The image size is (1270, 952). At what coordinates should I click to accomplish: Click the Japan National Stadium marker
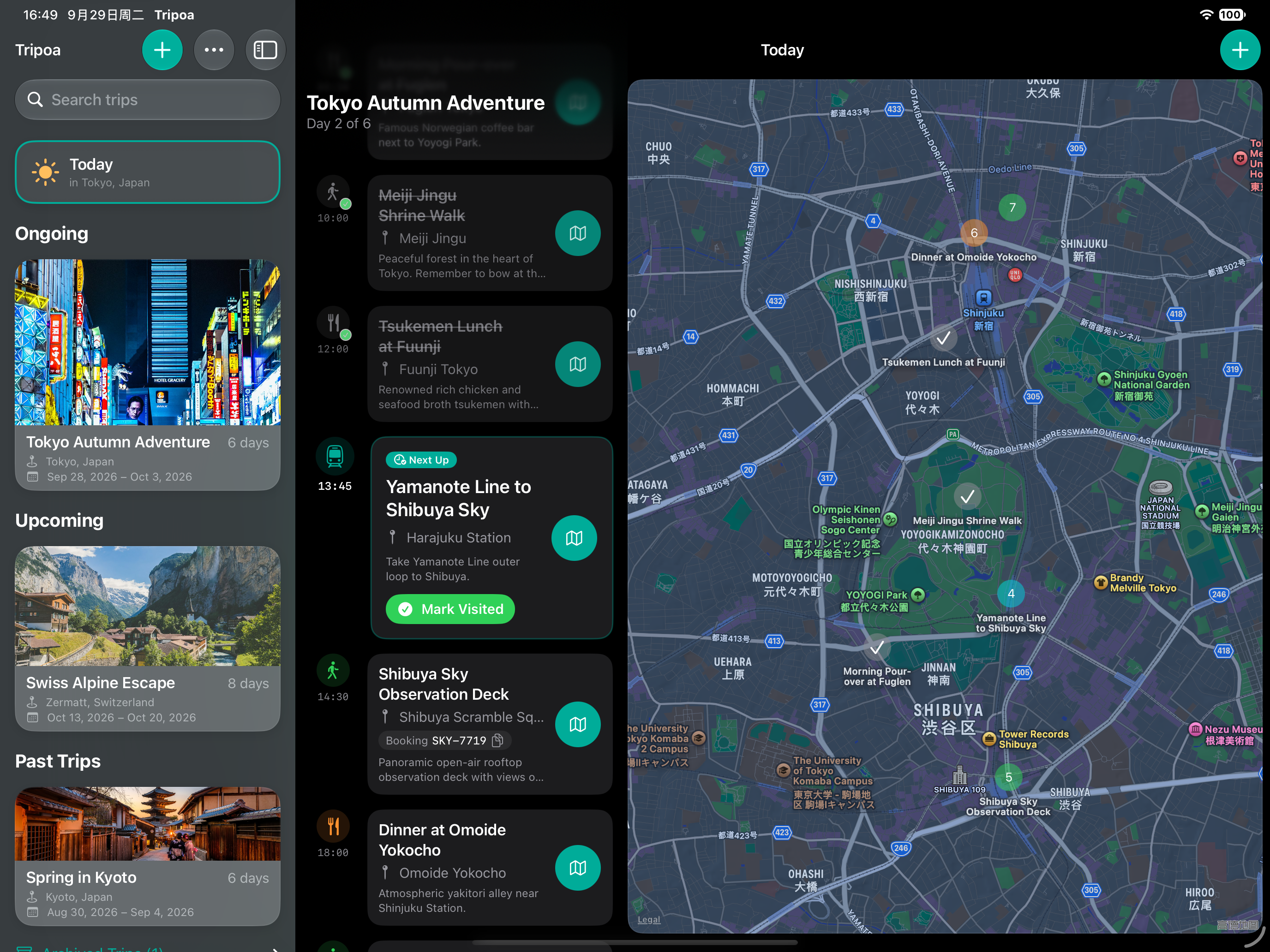coord(1160,488)
